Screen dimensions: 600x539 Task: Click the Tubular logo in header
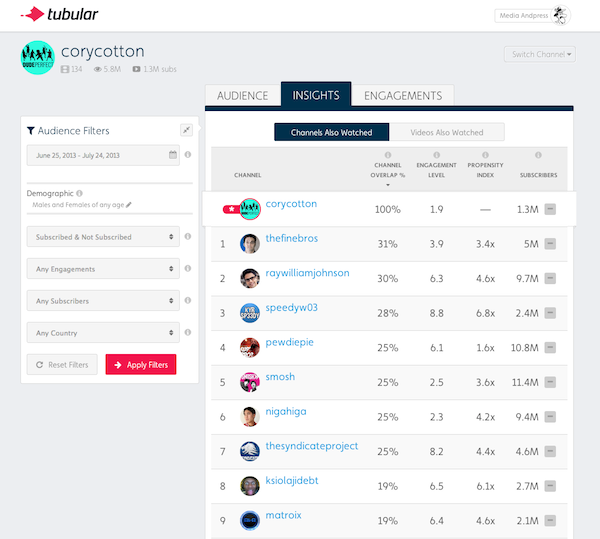pos(60,14)
